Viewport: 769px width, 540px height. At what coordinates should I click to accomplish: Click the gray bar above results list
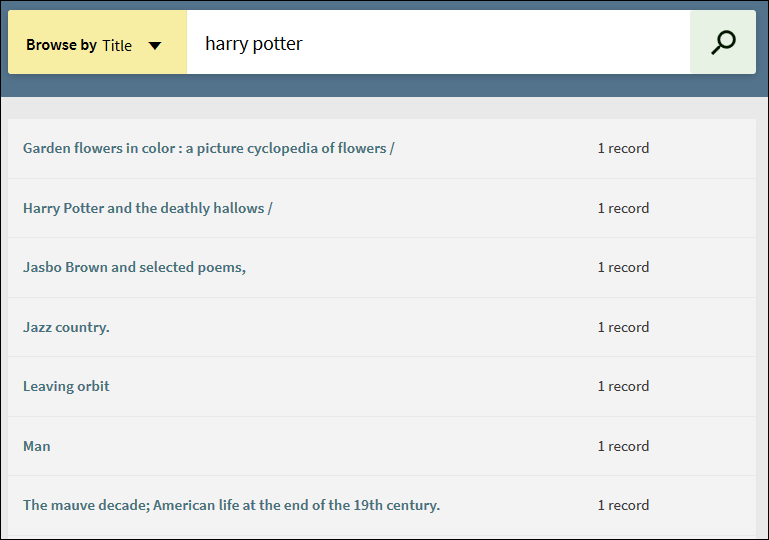click(384, 108)
